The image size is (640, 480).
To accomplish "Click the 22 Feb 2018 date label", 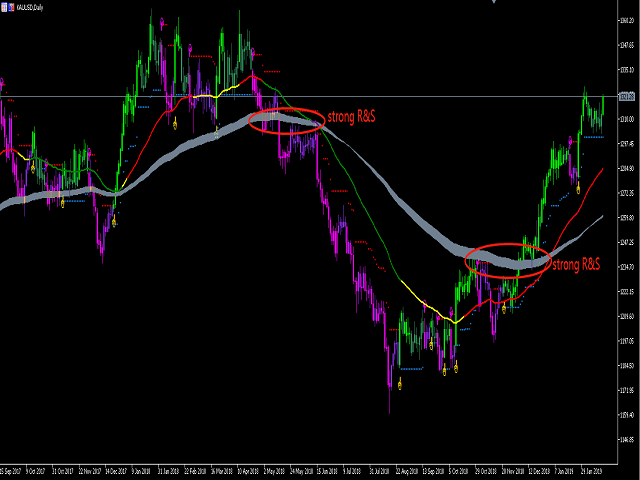I will [195, 471].
